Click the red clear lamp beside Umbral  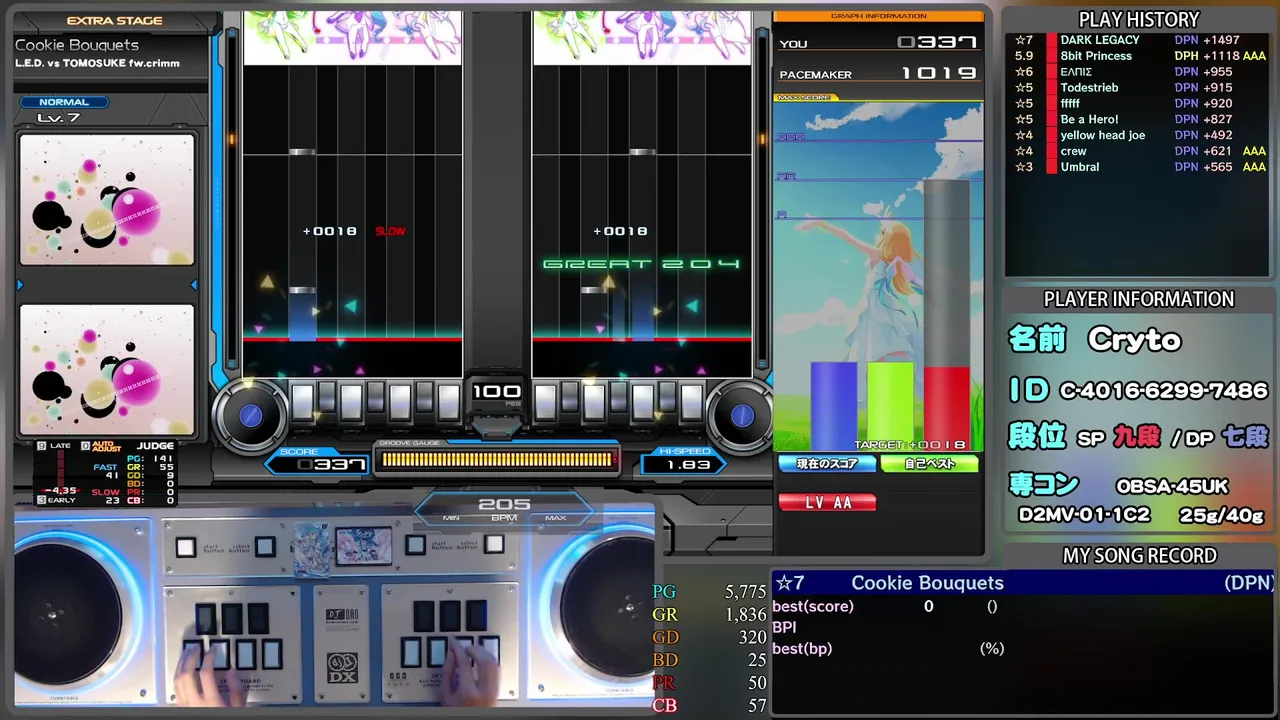(x=1051, y=167)
